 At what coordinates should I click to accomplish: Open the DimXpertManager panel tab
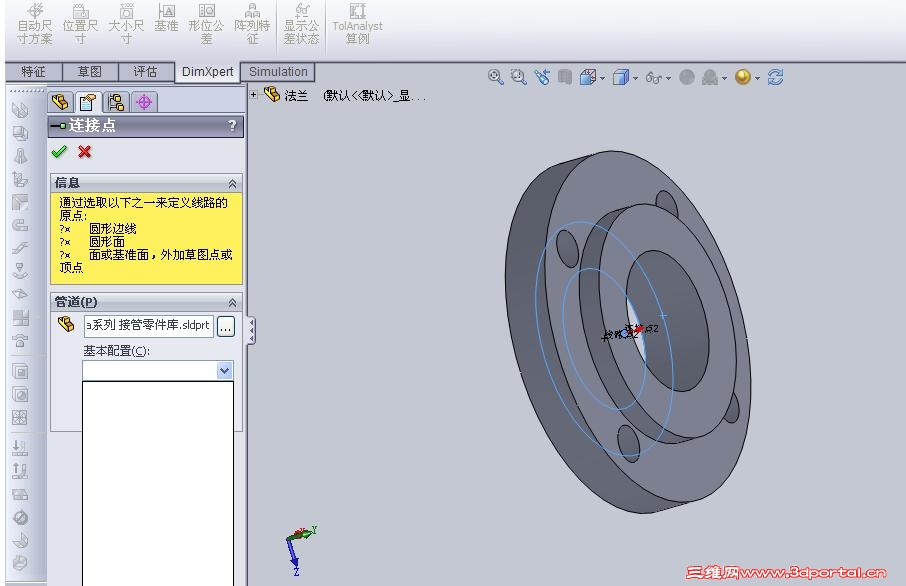point(144,102)
